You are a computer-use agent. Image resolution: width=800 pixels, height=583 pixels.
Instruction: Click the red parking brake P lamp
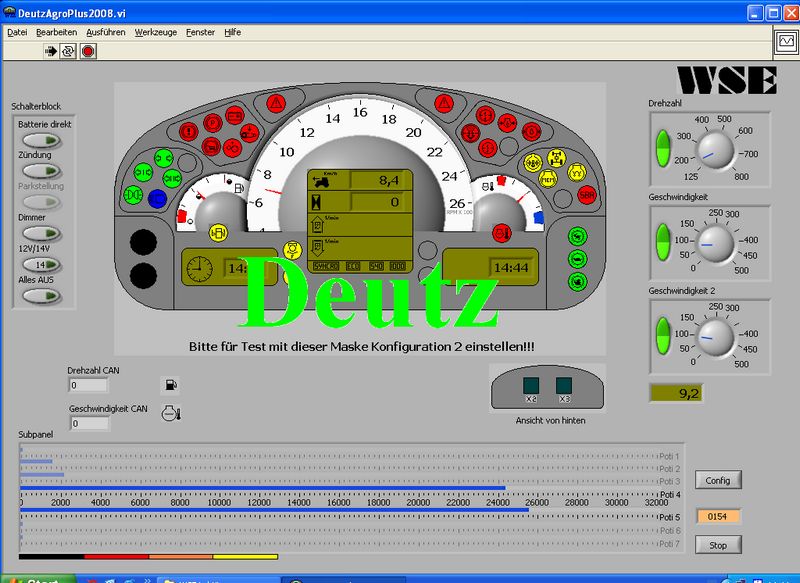(213, 122)
